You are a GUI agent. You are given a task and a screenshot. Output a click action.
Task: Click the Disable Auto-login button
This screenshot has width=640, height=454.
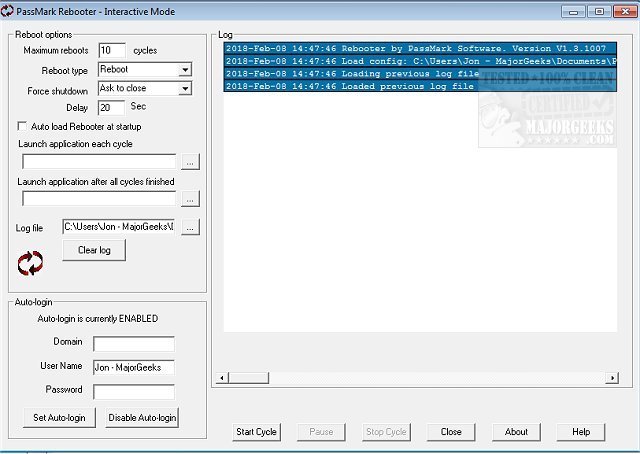pyautogui.click(x=142, y=418)
